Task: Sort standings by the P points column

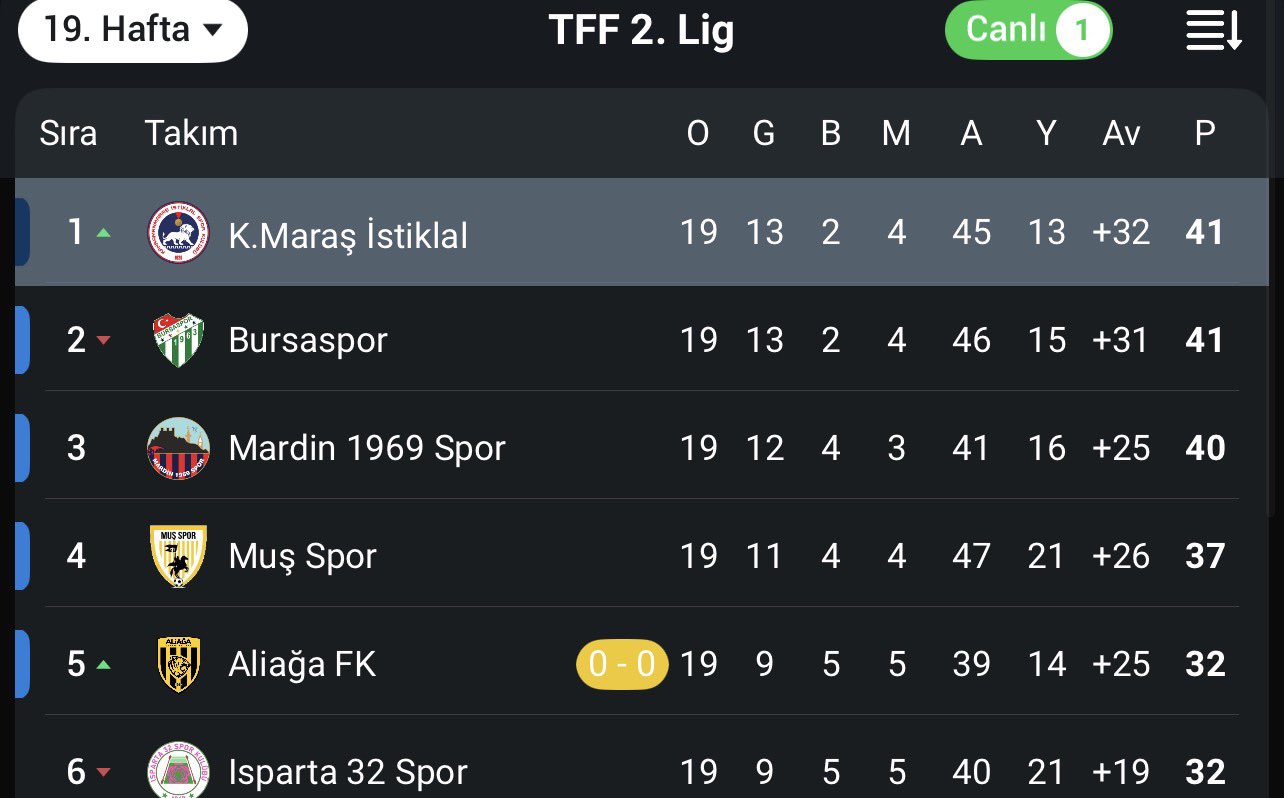Action: pos(1205,133)
